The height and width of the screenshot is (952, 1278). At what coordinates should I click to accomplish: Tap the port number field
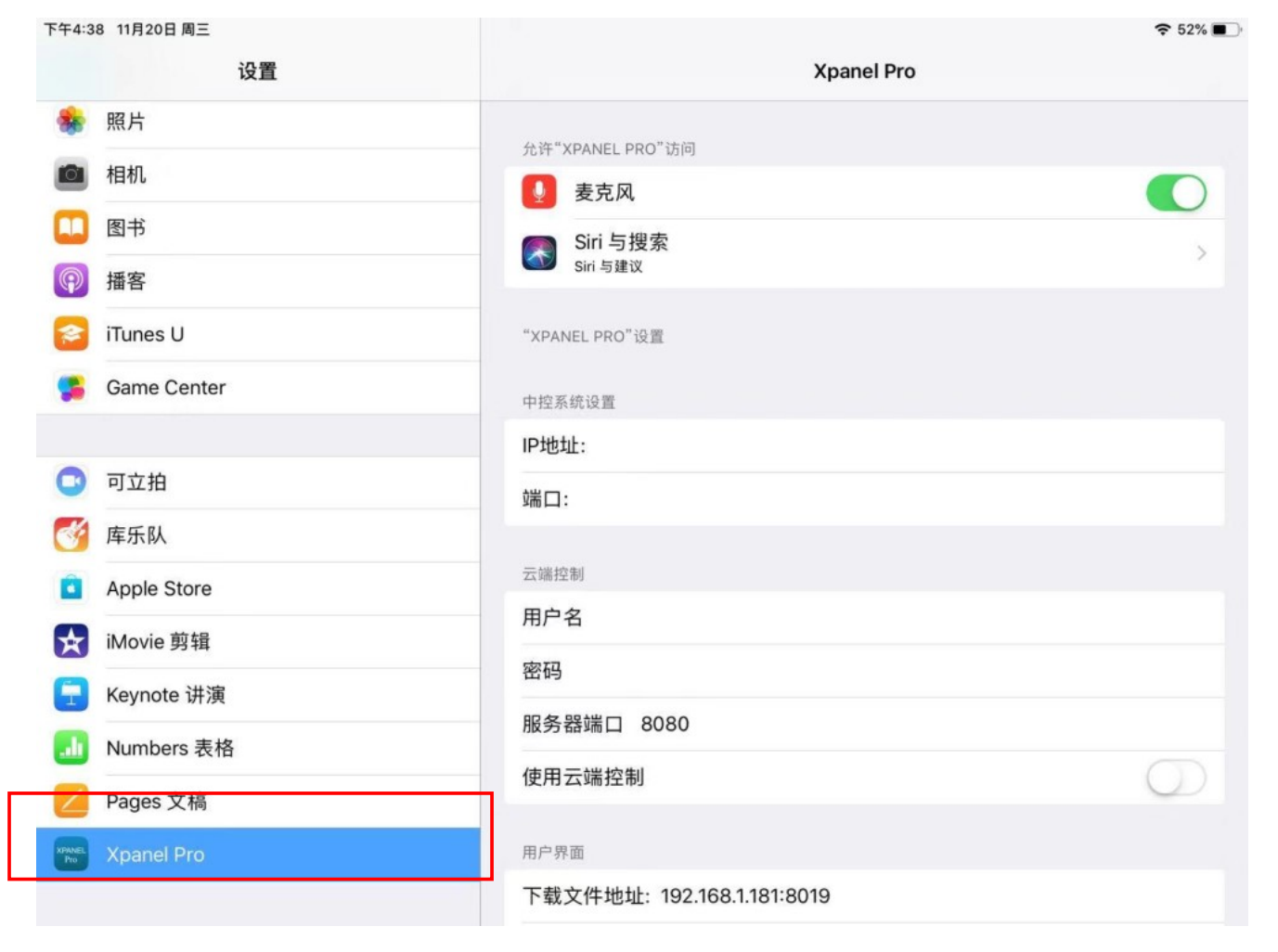[863, 499]
